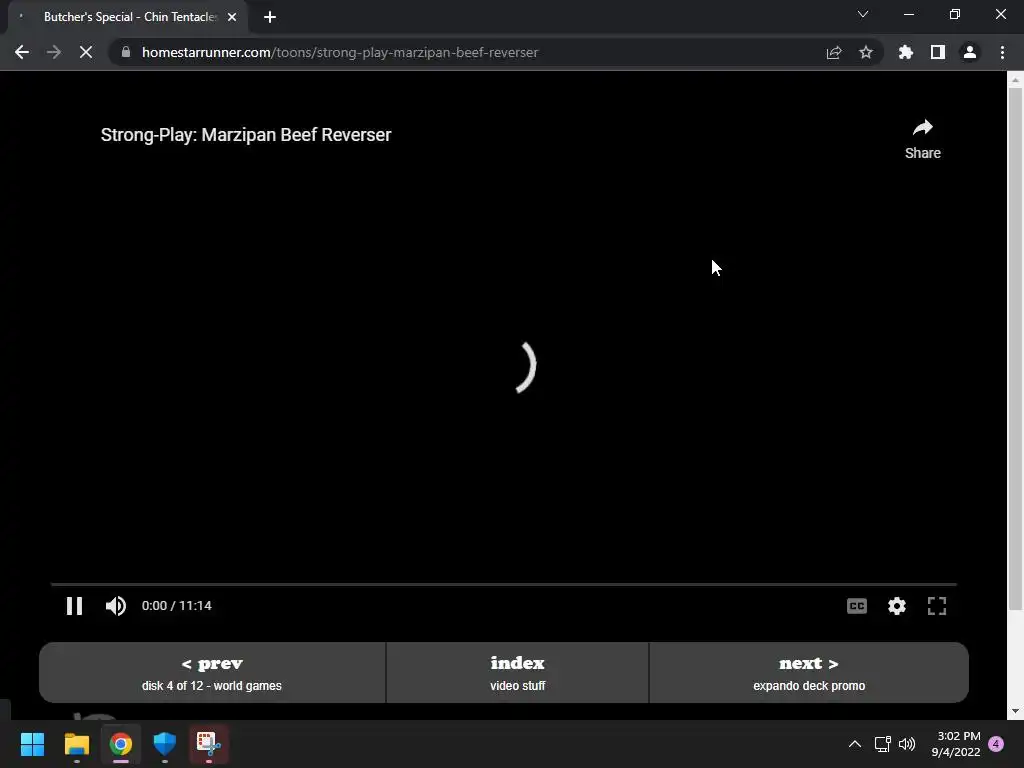The image size is (1024, 768).
Task: Show hidden system tray icons
Action: 855,744
